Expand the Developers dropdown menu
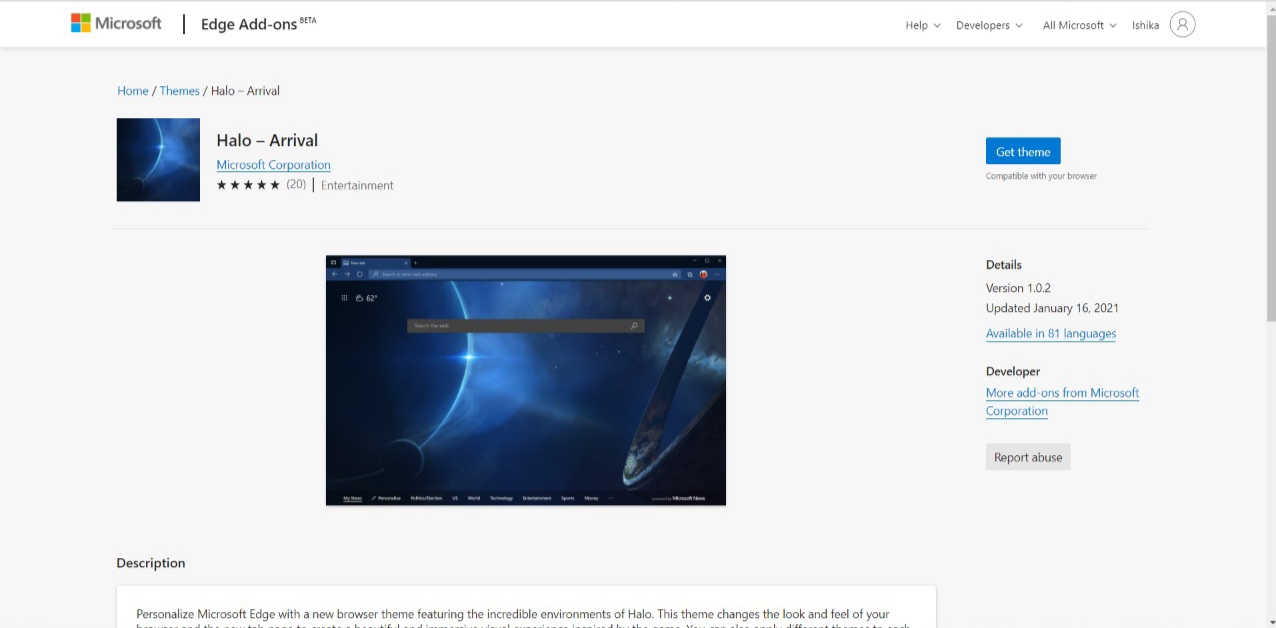This screenshot has width=1276, height=628. pyautogui.click(x=989, y=25)
